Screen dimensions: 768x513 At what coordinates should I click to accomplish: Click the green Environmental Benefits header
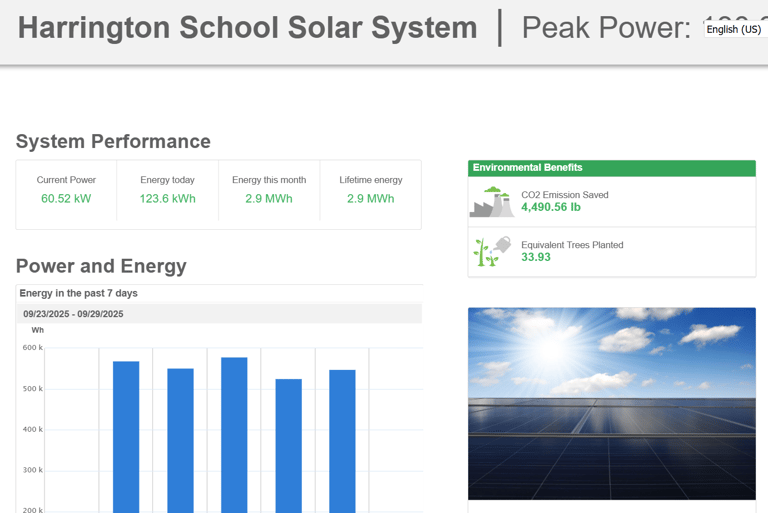click(611, 168)
